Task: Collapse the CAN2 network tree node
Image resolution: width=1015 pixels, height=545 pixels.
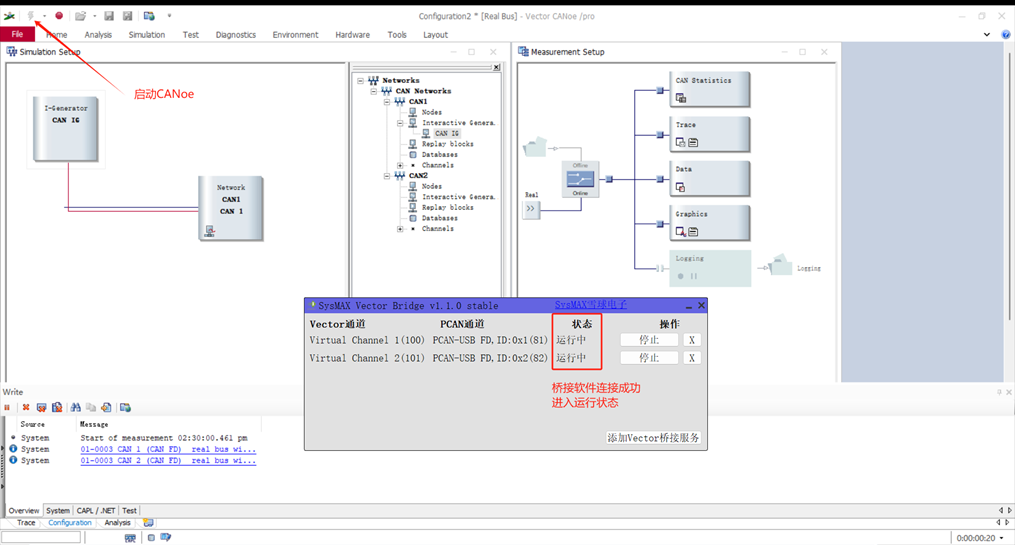Action: click(388, 176)
